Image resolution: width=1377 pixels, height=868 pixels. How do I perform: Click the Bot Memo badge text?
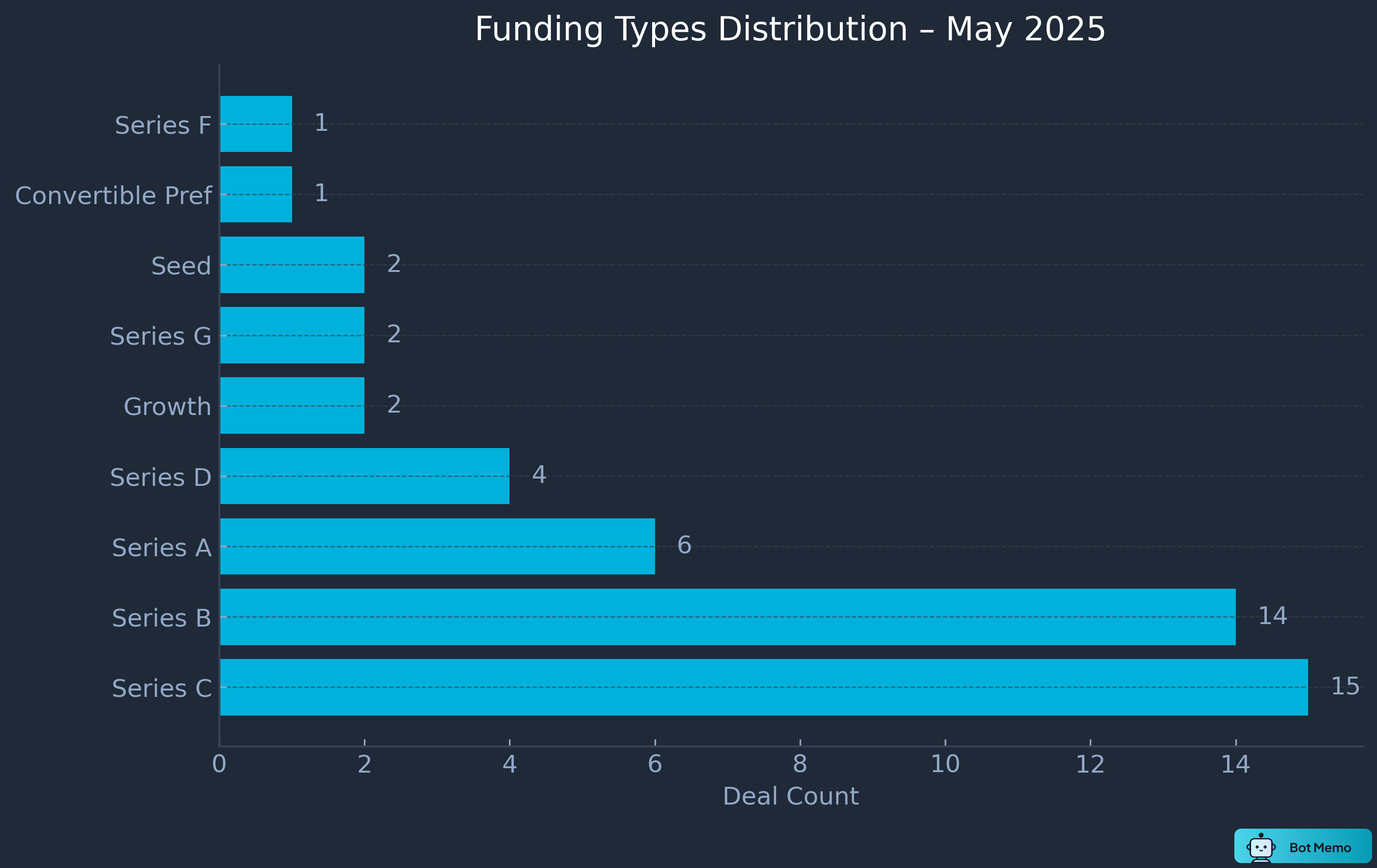tap(1320, 848)
